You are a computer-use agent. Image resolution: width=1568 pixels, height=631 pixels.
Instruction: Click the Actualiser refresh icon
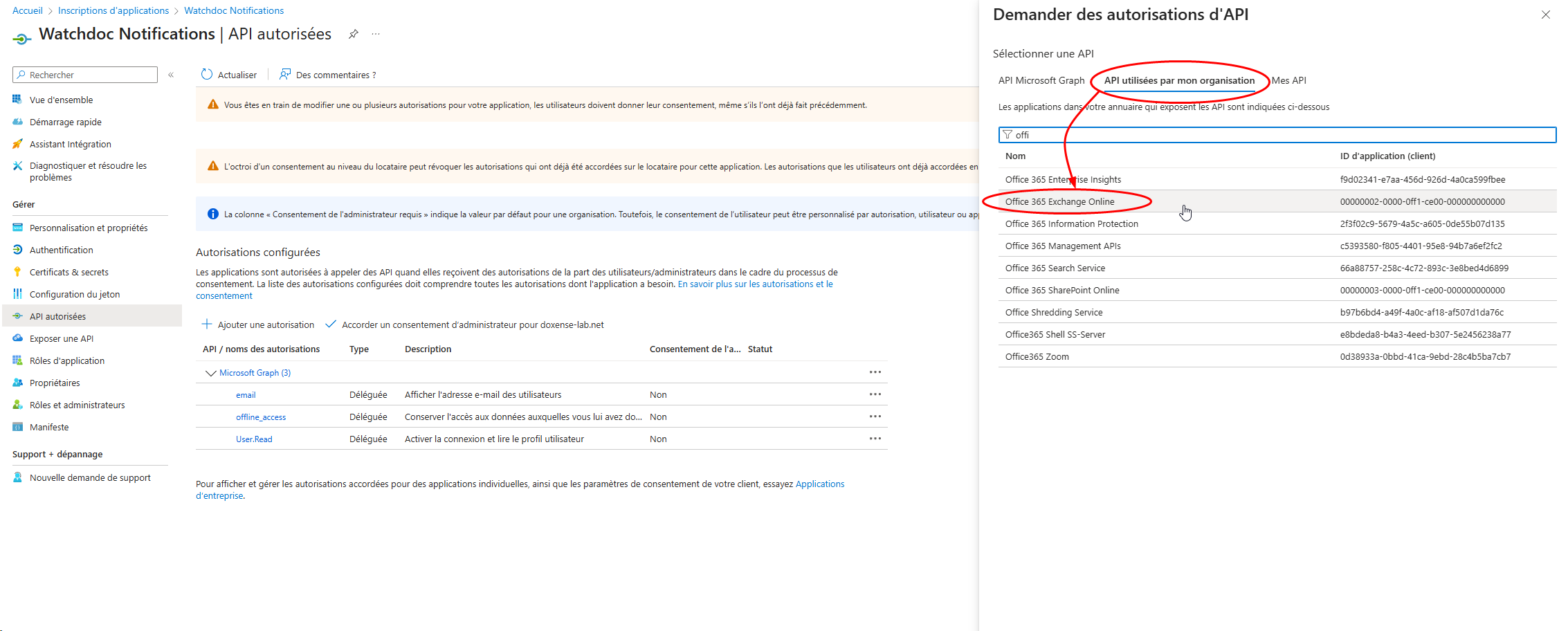point(207,74)
